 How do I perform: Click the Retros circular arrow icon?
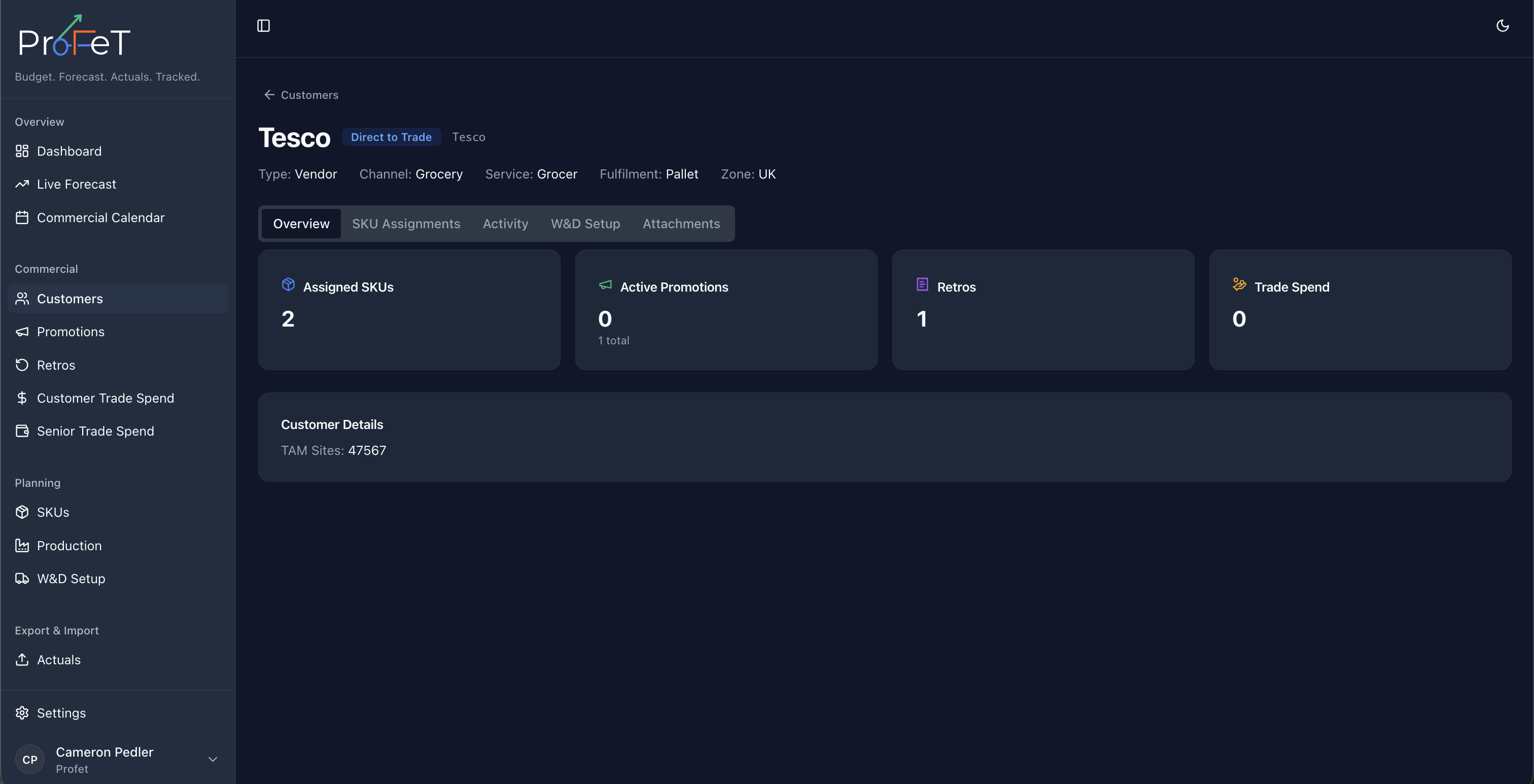[x=22, y=365]
